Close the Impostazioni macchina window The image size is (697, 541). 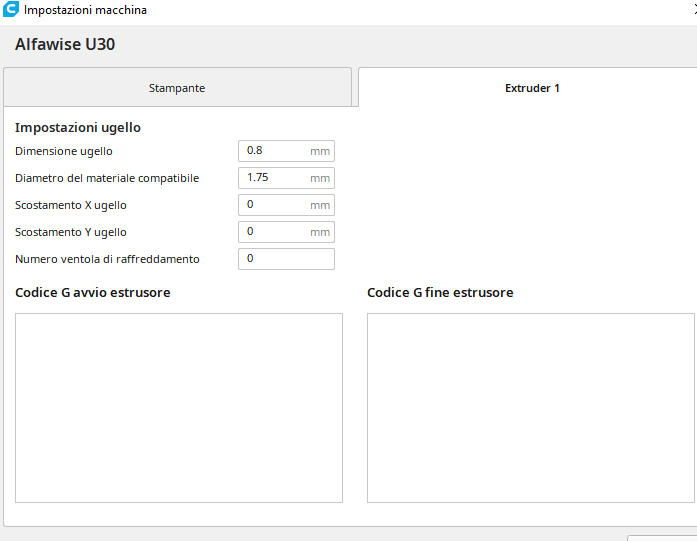click(693, 10)
